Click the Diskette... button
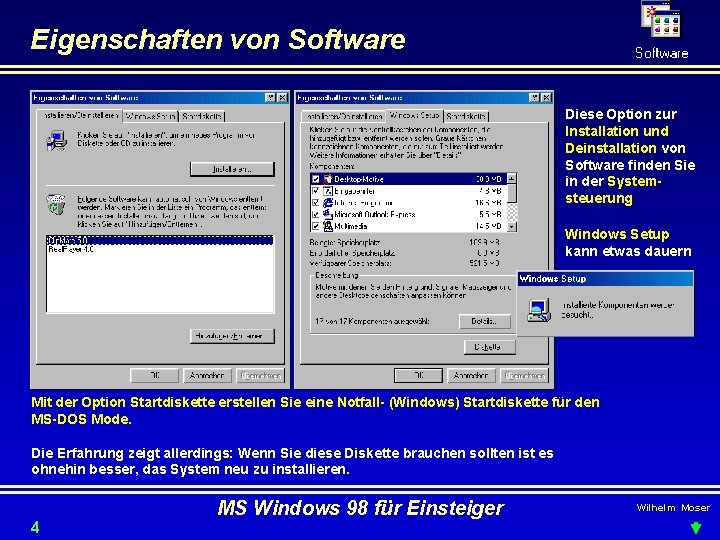Viewport: 720px width, 540px height. click(x=489, y=347)
